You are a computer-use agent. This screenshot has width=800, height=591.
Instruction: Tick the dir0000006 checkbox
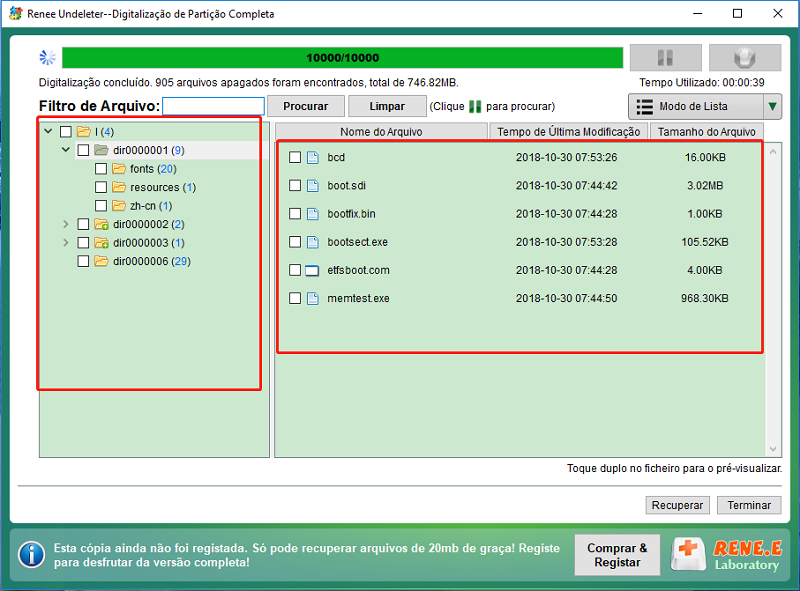(x=83, y=261)
